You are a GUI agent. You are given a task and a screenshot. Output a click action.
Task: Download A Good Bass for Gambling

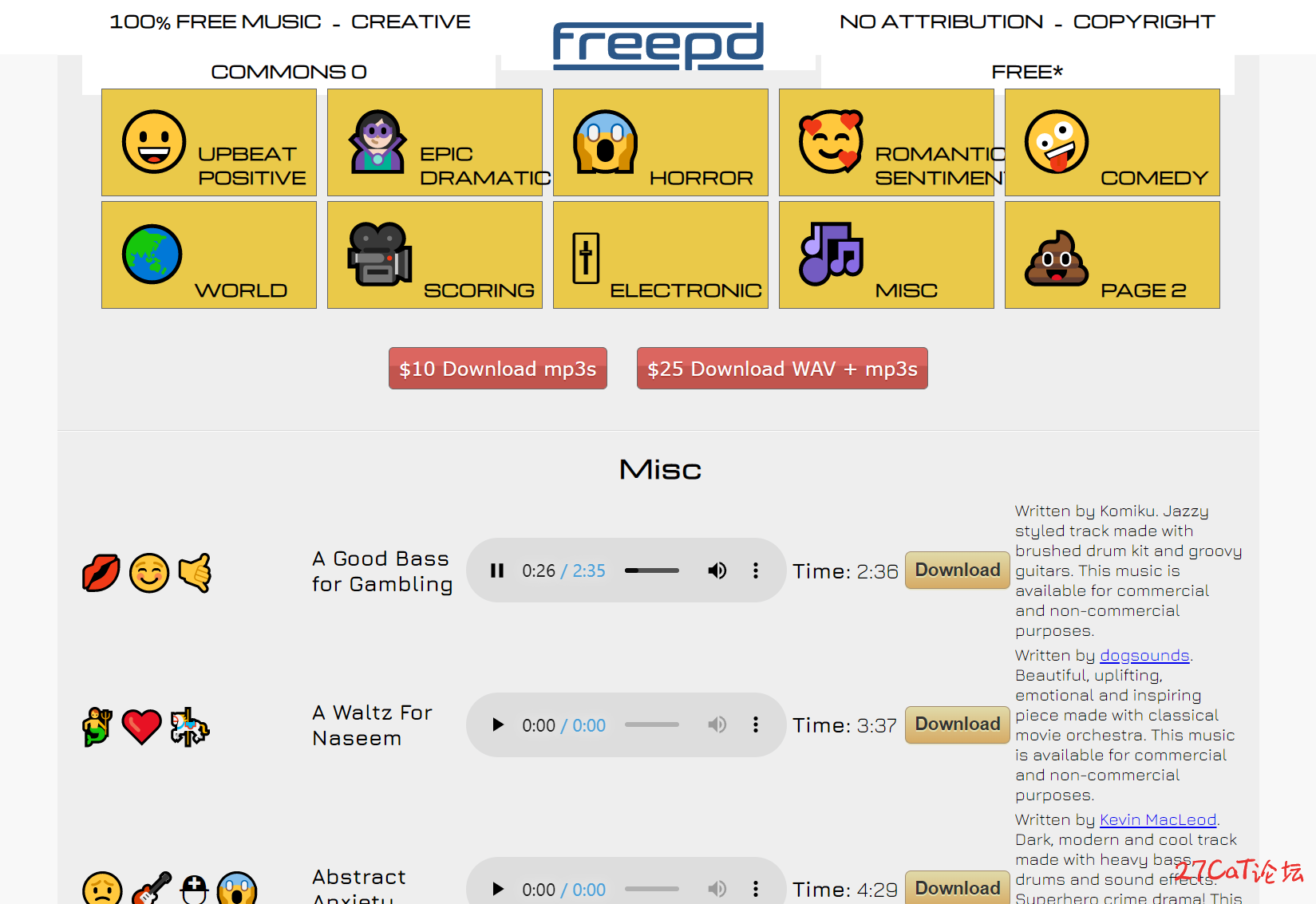(957, 570)
